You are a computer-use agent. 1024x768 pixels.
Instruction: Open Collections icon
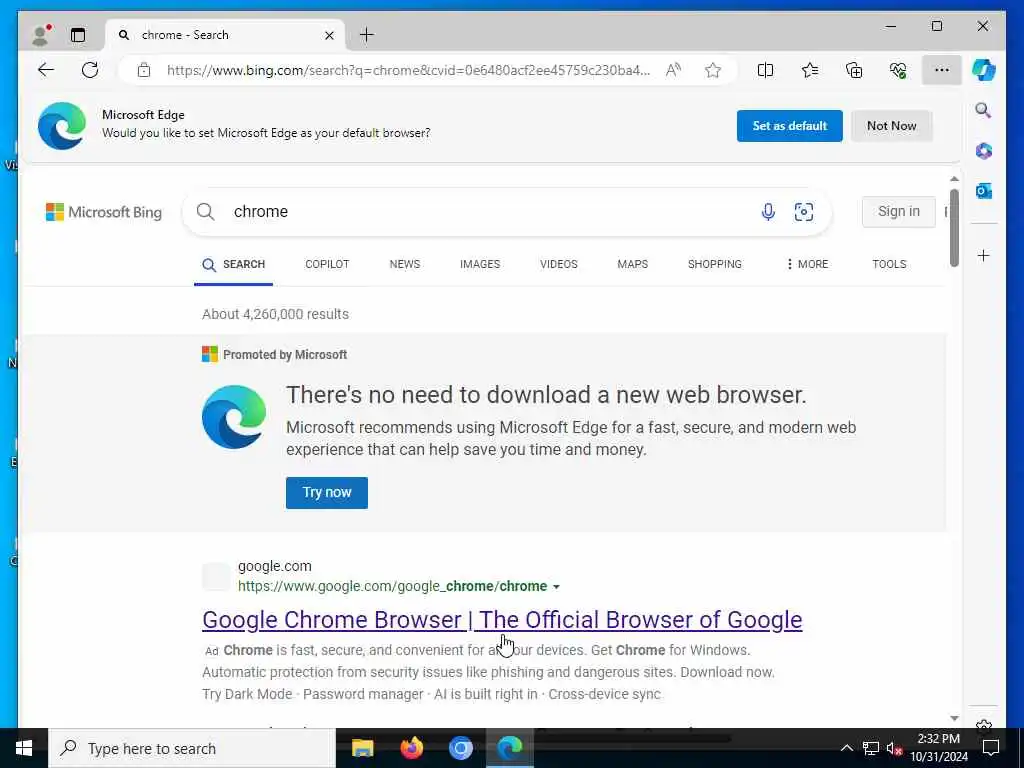pos(854,70)
